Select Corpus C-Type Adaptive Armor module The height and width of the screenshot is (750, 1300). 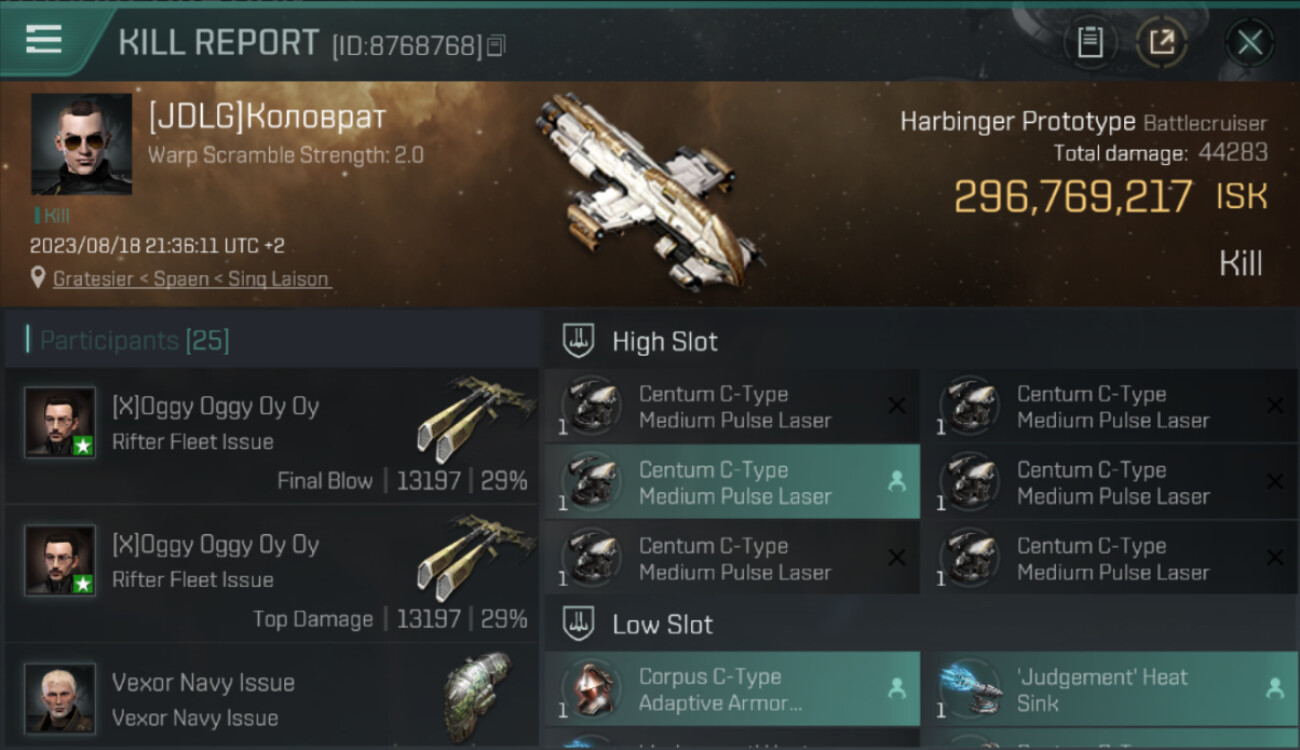coord(732,689)
